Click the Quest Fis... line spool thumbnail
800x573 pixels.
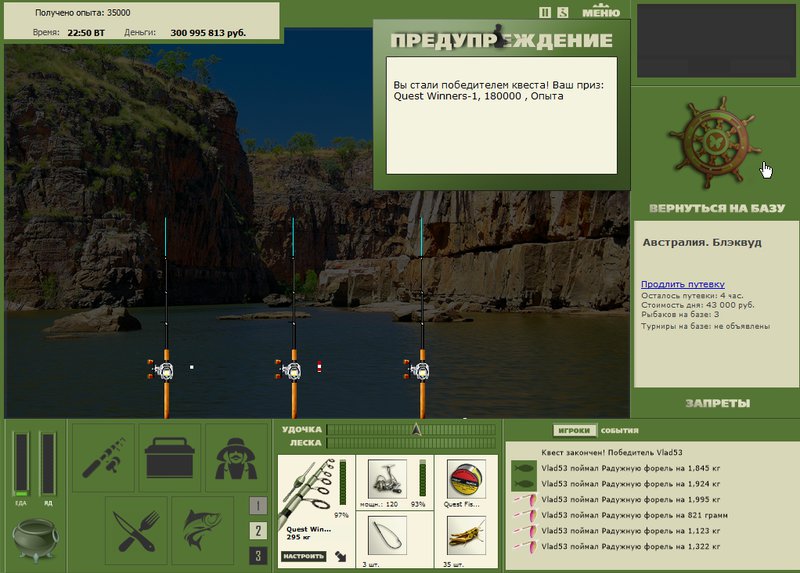[x=466, y=479]
